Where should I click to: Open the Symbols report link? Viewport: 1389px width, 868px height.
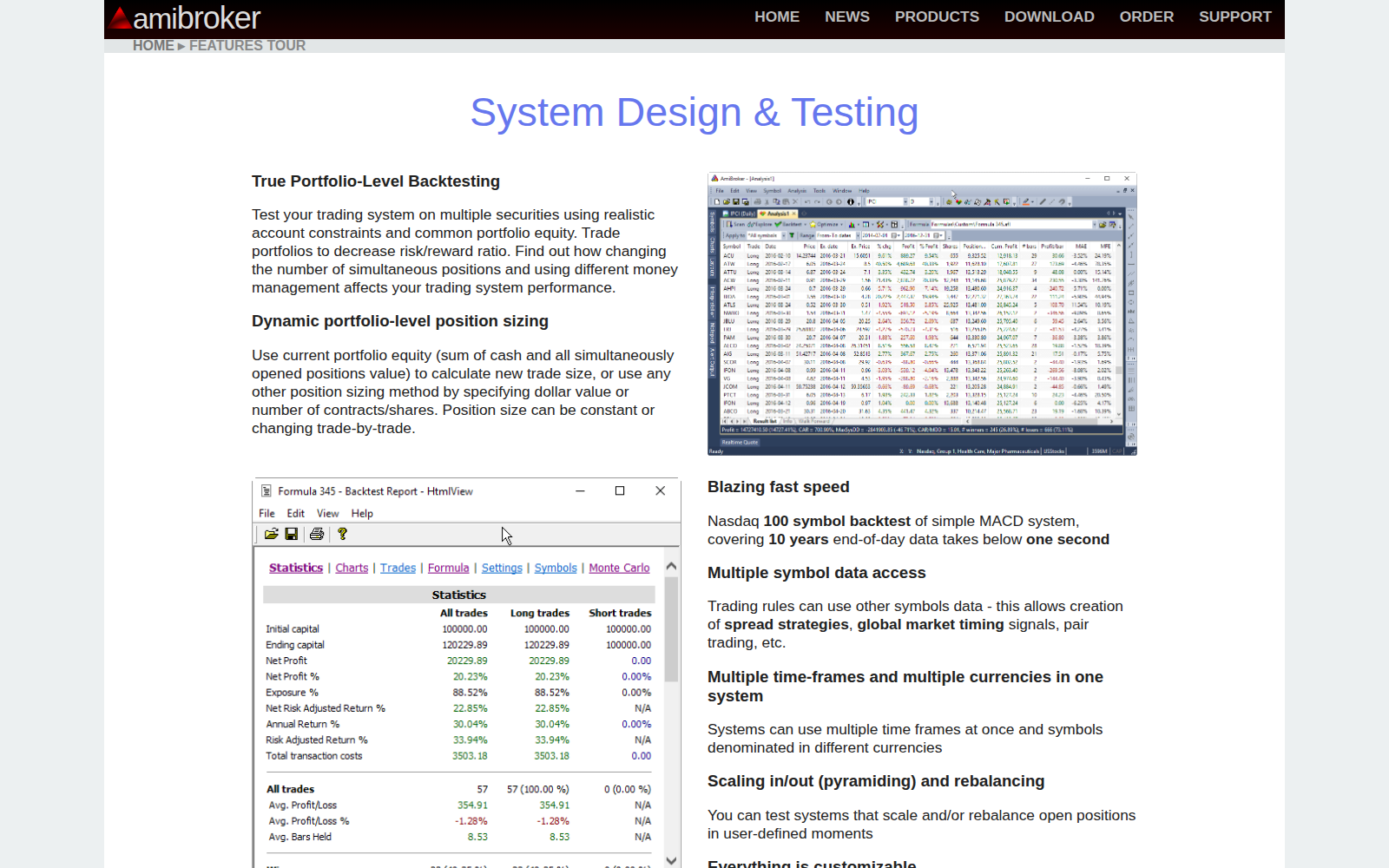[556, 568]
